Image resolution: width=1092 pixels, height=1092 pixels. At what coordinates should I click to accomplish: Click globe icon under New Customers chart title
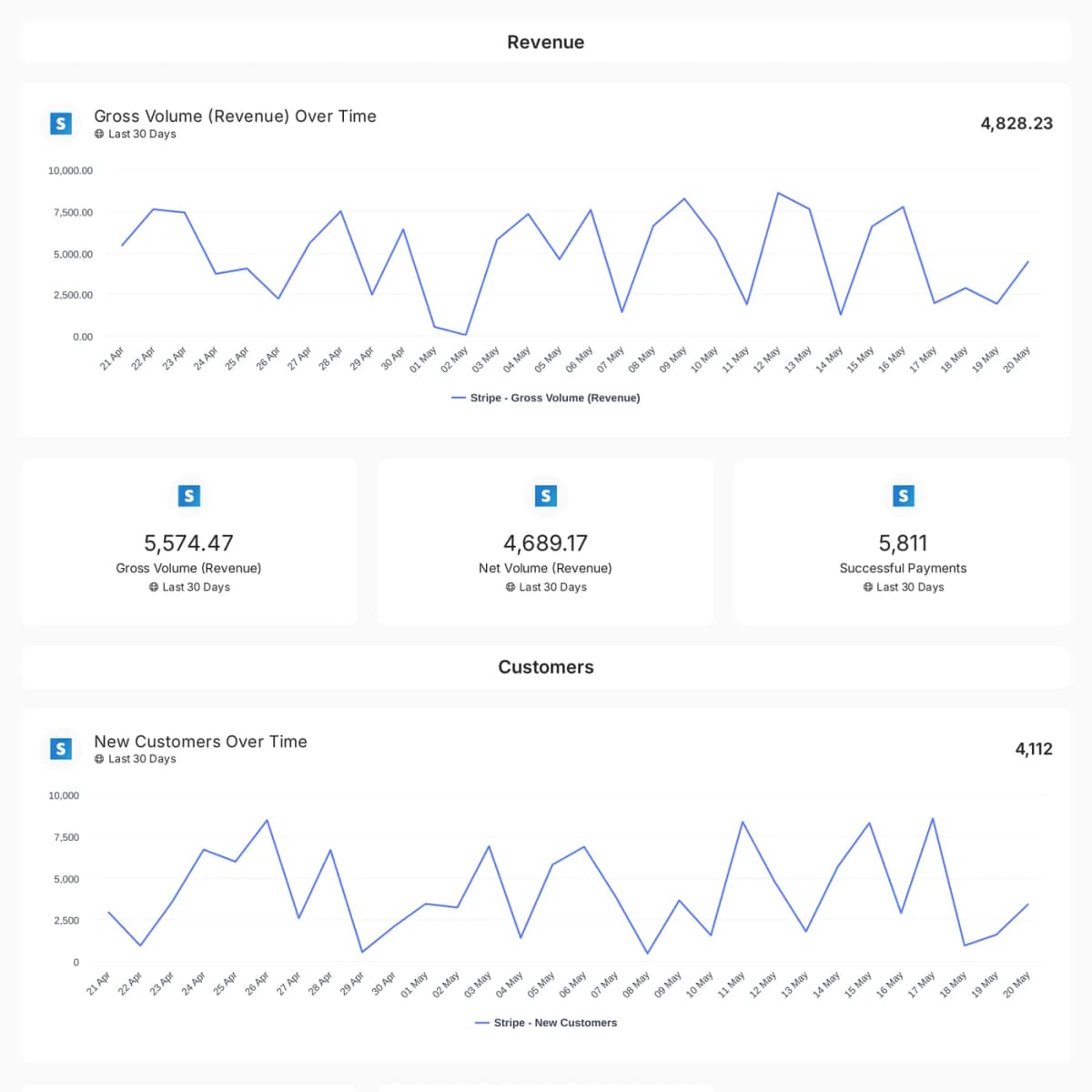coord(99,759)
